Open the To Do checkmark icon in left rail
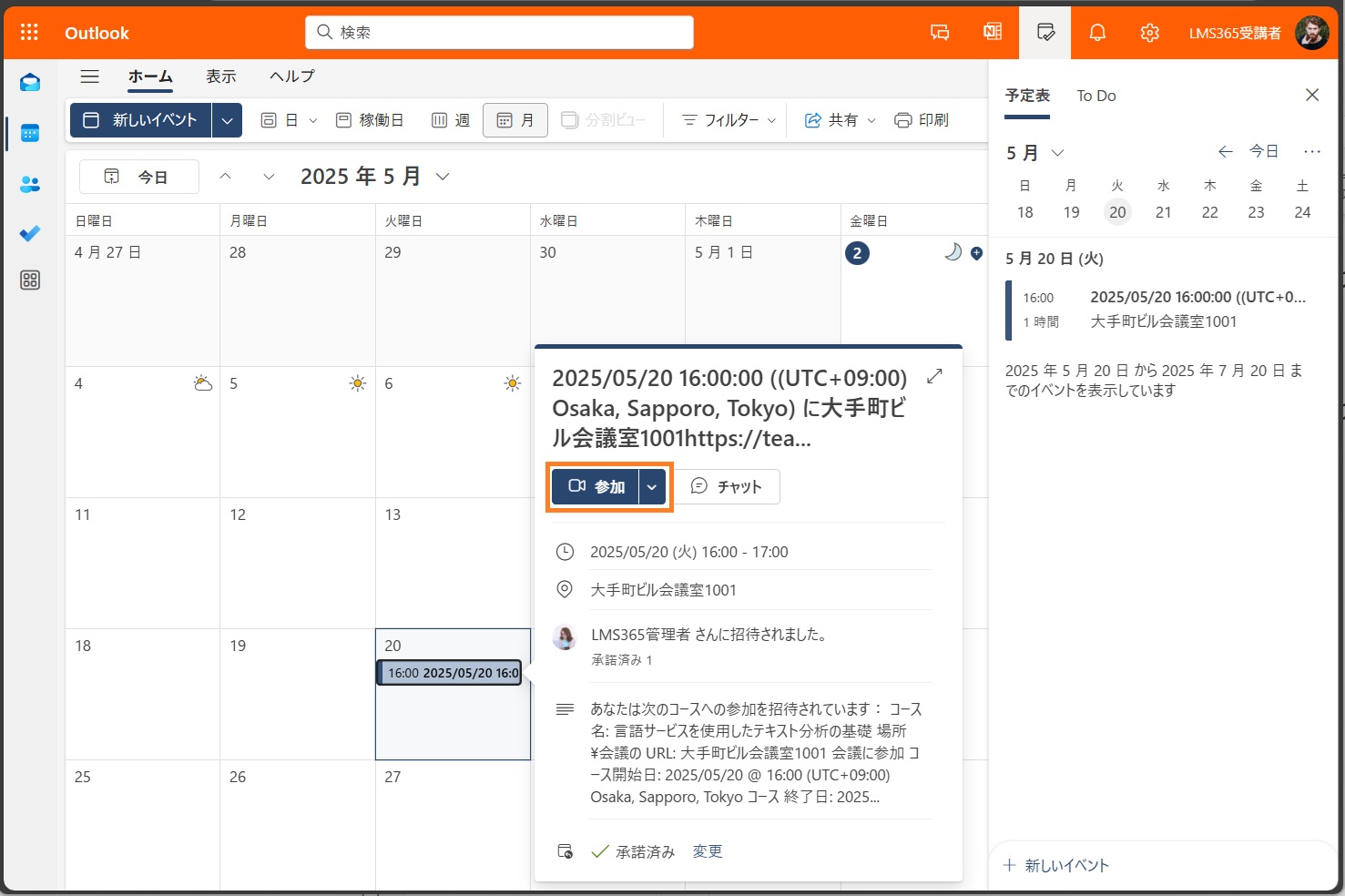 coord(30,233)
